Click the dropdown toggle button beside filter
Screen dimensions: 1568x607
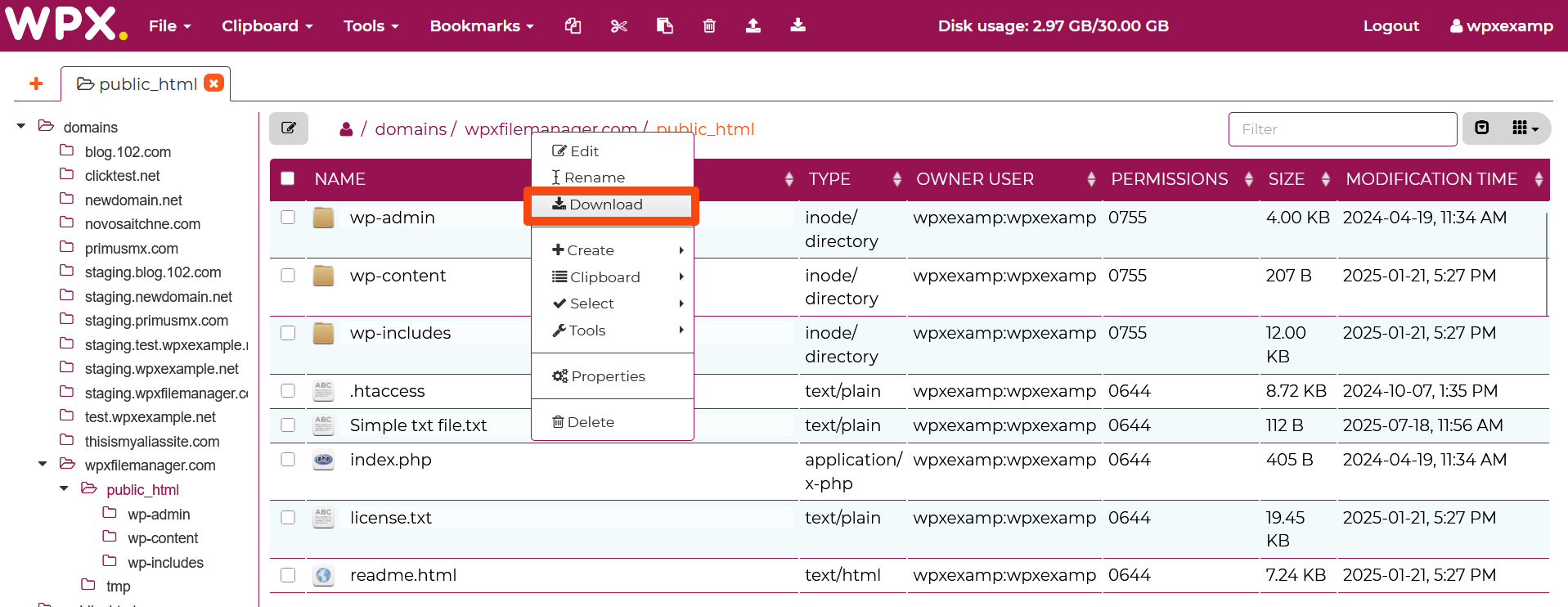[x=1481, y=128]
